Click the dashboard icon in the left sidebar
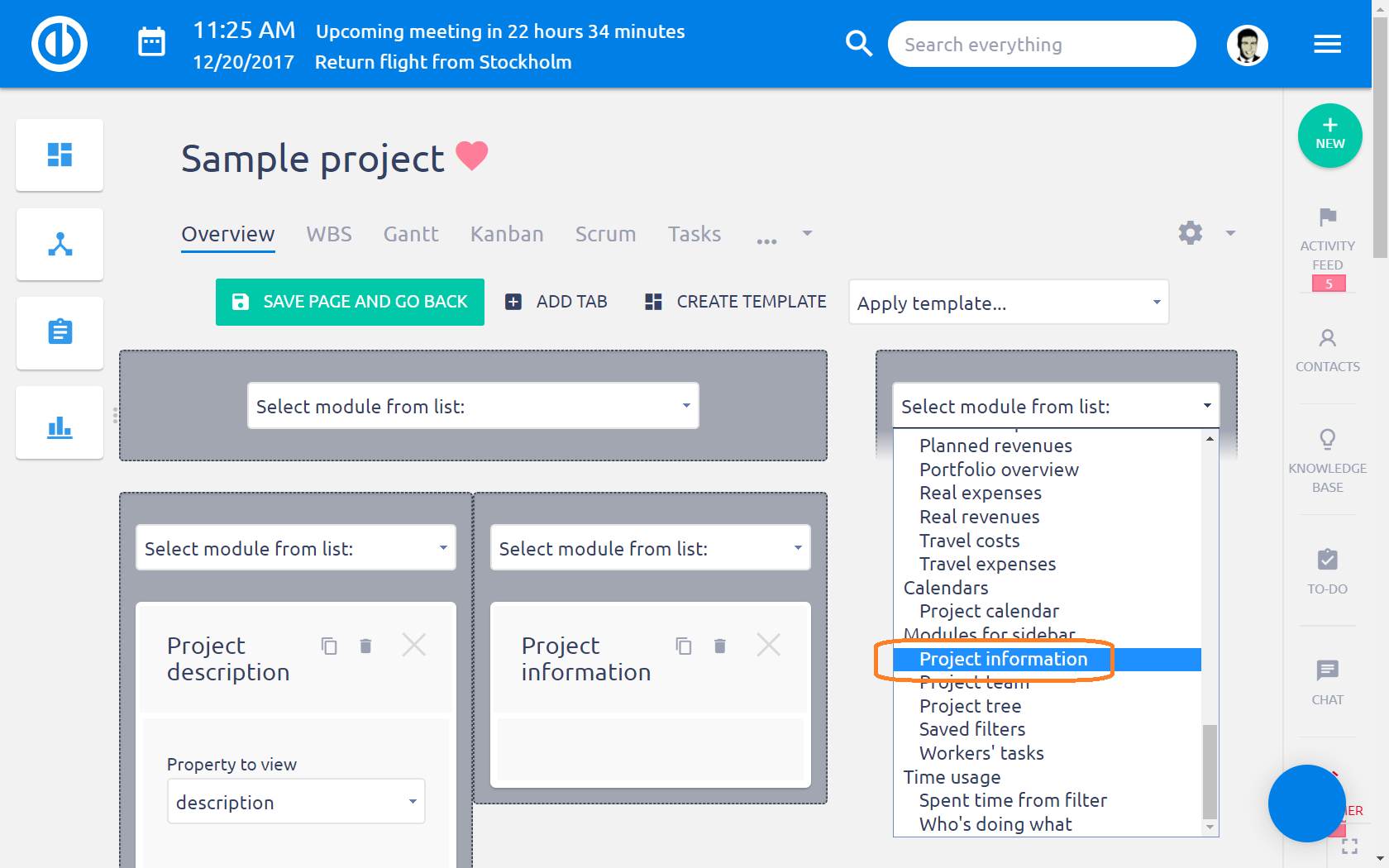Viewport: 1389px width, 868px height. pos(59,155)
